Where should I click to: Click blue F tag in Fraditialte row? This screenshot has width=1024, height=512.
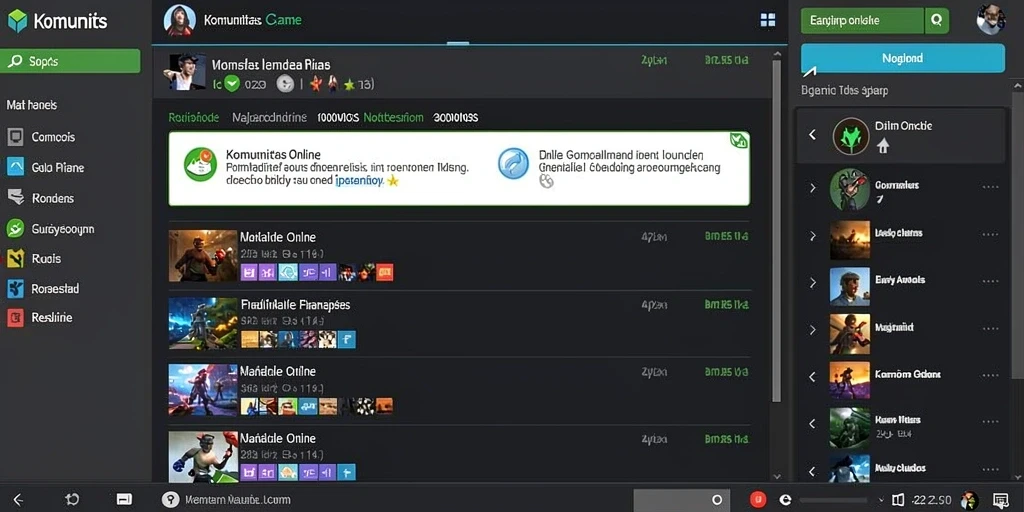pyautogui.click(x=347, y=339)
